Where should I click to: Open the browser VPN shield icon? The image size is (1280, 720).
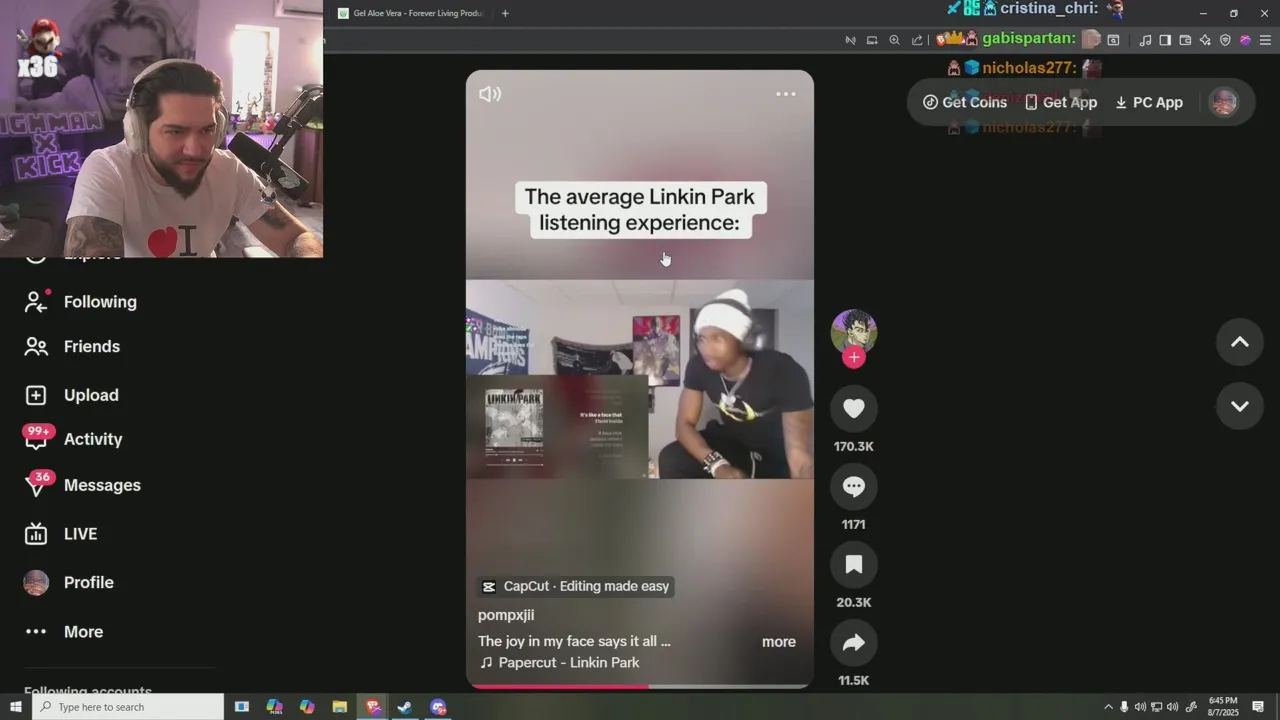tap(1225, 40)
